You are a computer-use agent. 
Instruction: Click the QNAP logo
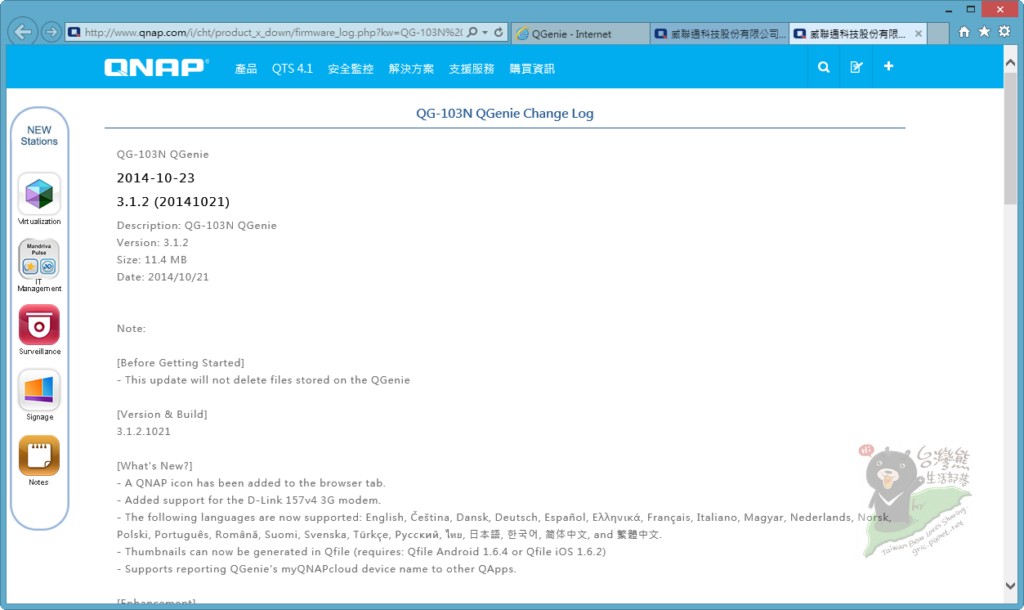point(157,67)
